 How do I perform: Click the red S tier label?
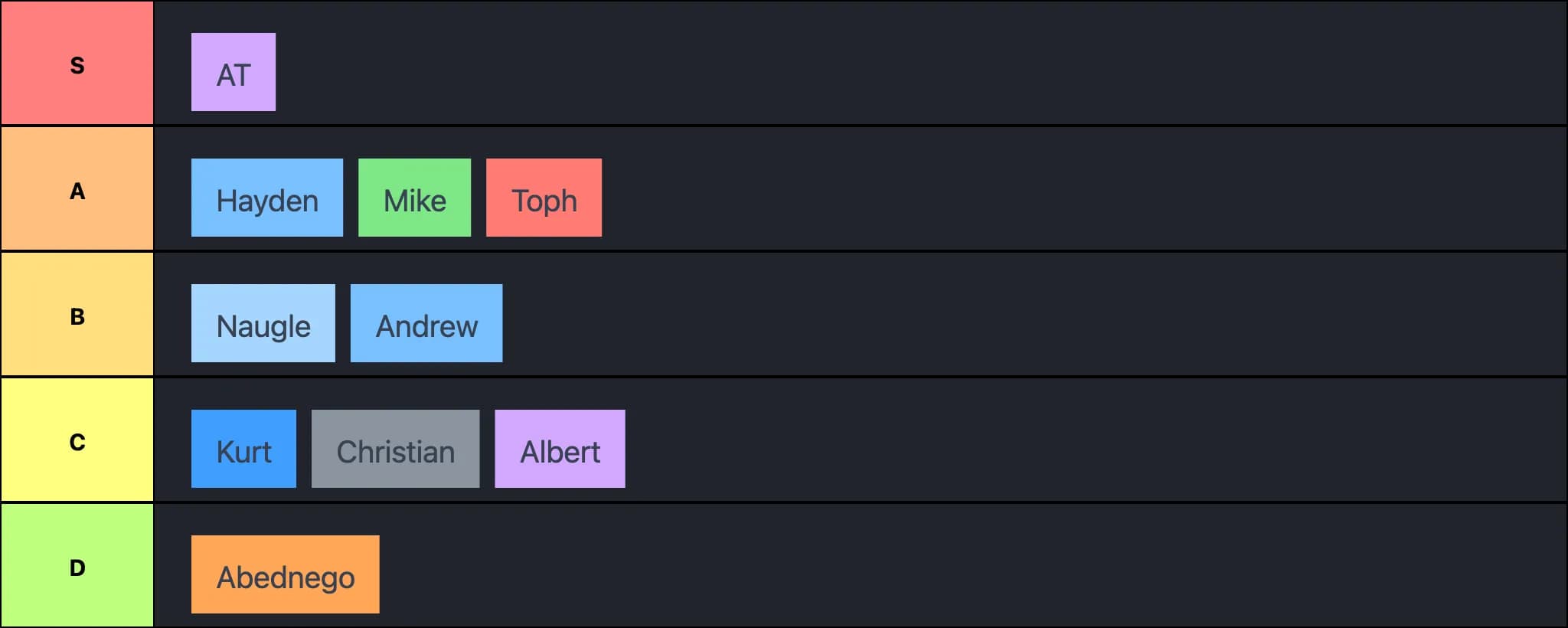(77, 63)
